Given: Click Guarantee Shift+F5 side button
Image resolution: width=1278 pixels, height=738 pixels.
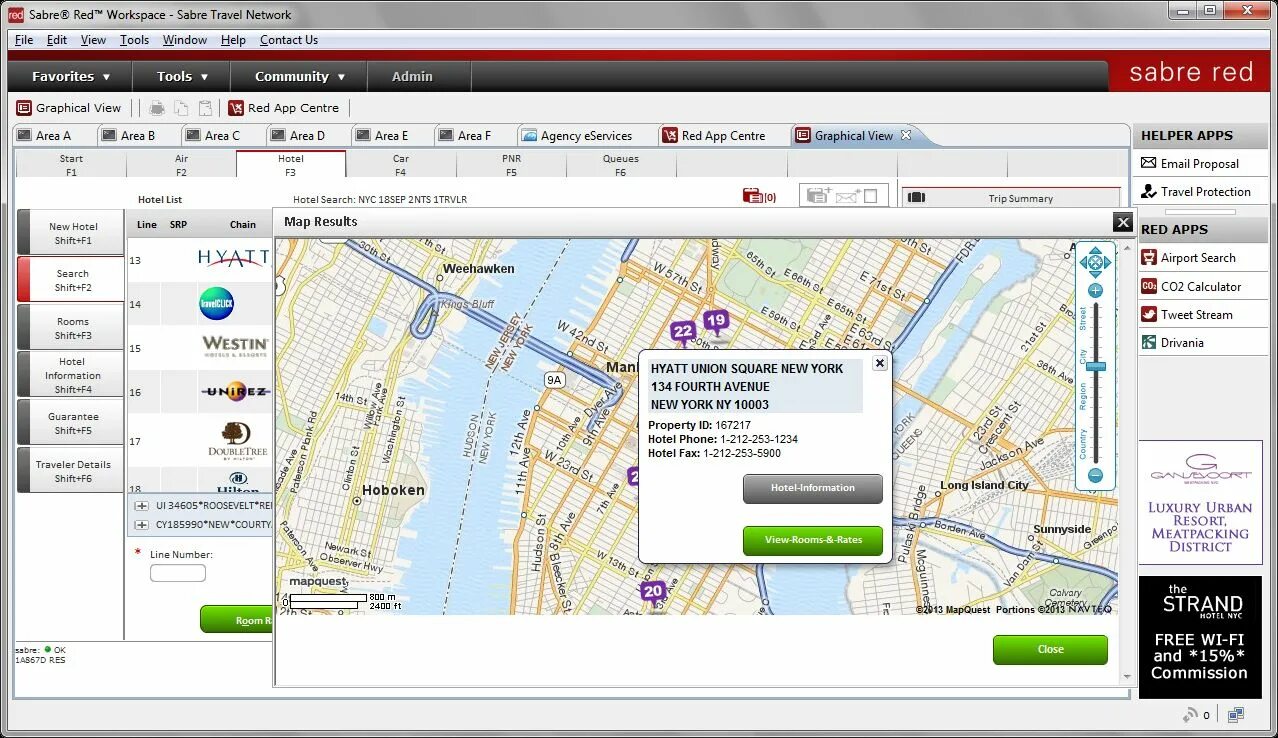Looking at the screenshot, I should [x=71, y=423].
